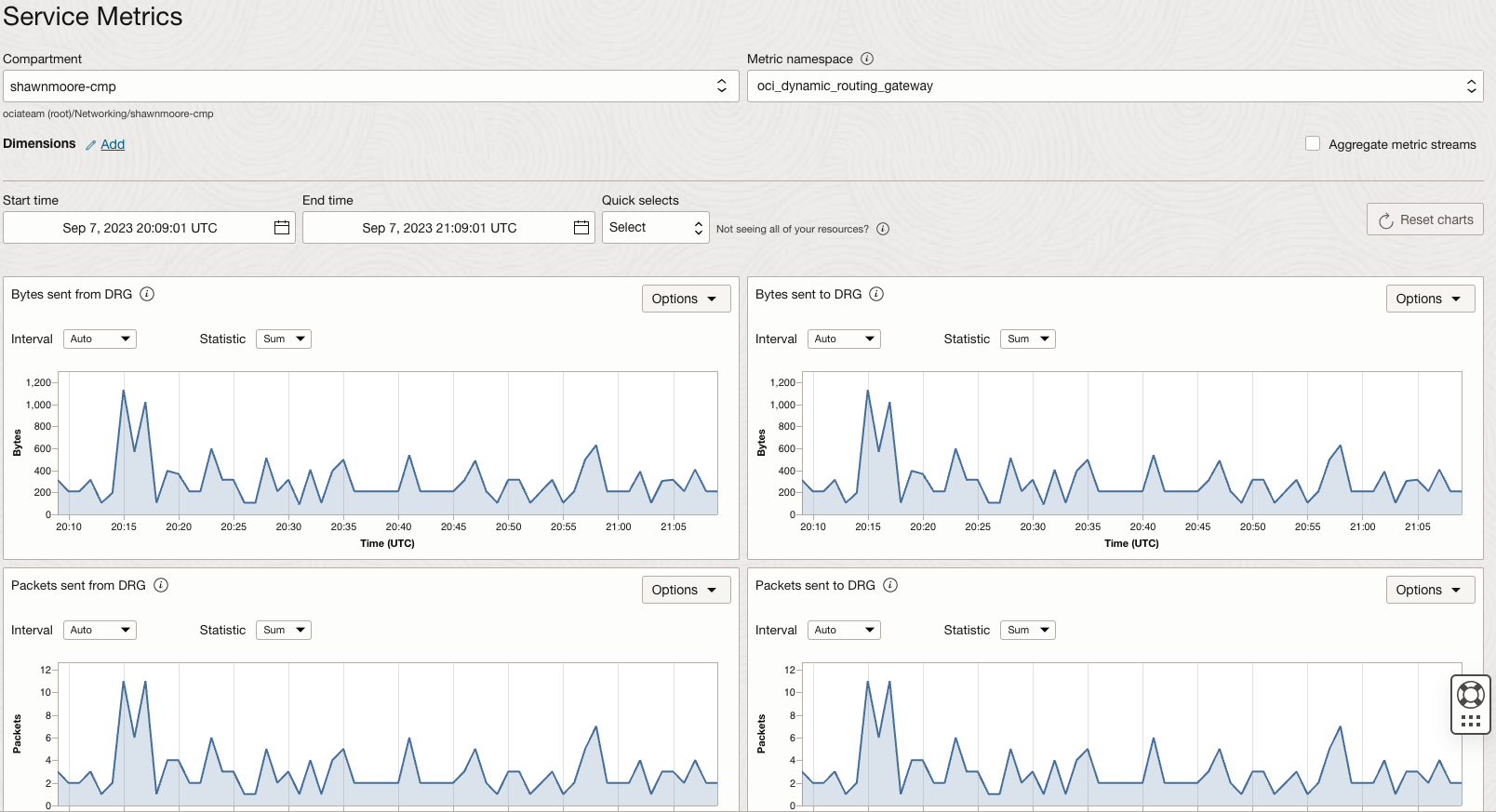1496x812 pixels.
Task: Click info icon next to Packets sent to DRG
Action: tap(890, 585)
